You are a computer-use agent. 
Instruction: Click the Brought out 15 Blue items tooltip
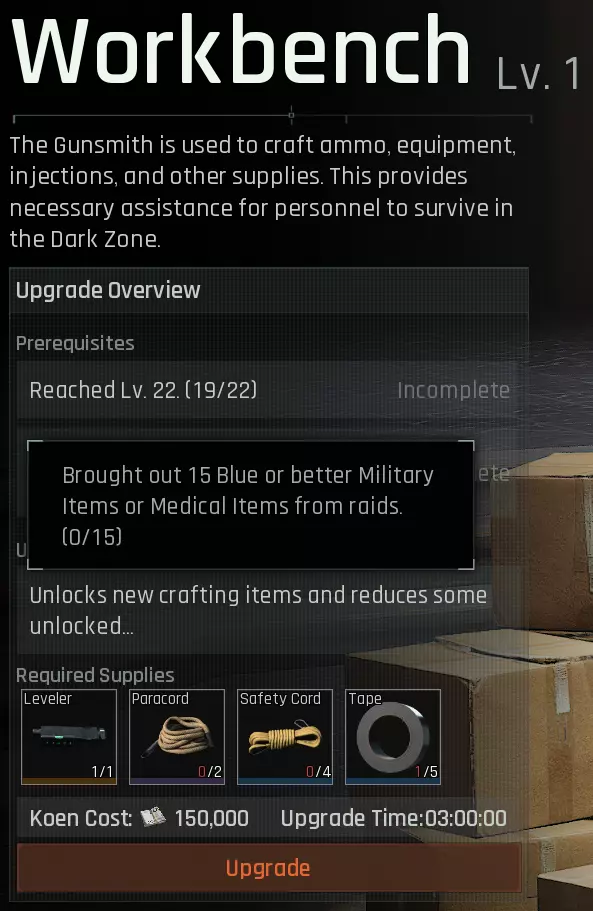click(x=251, y=505)
